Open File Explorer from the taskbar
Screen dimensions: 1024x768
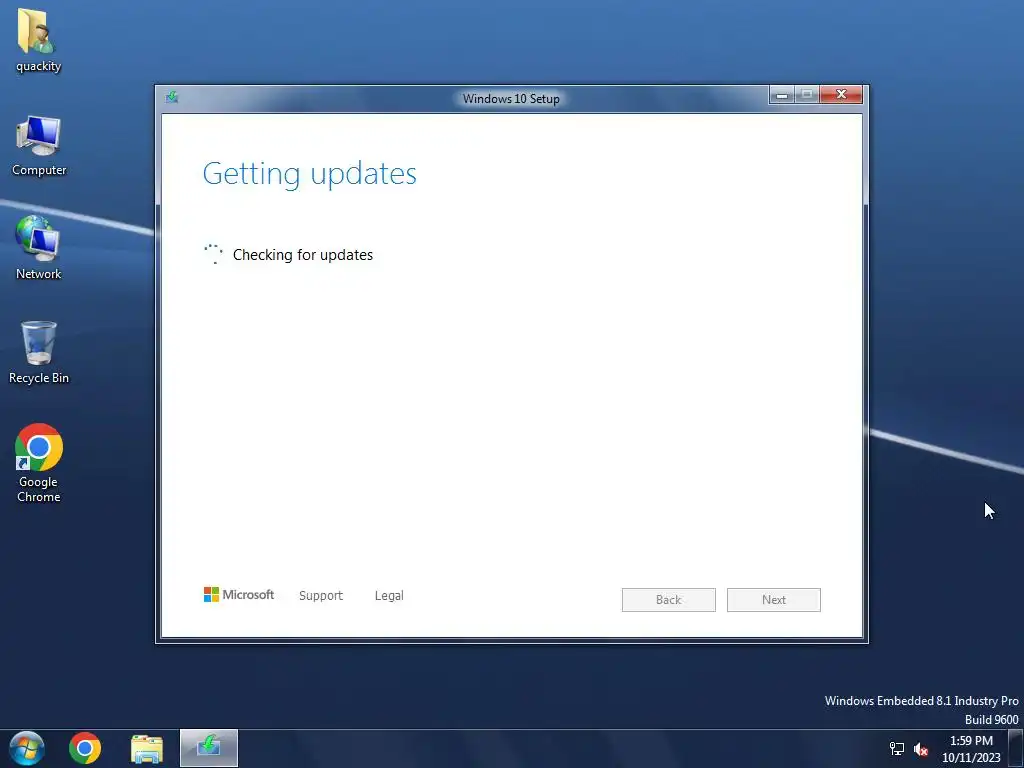[x=147, y=748]
